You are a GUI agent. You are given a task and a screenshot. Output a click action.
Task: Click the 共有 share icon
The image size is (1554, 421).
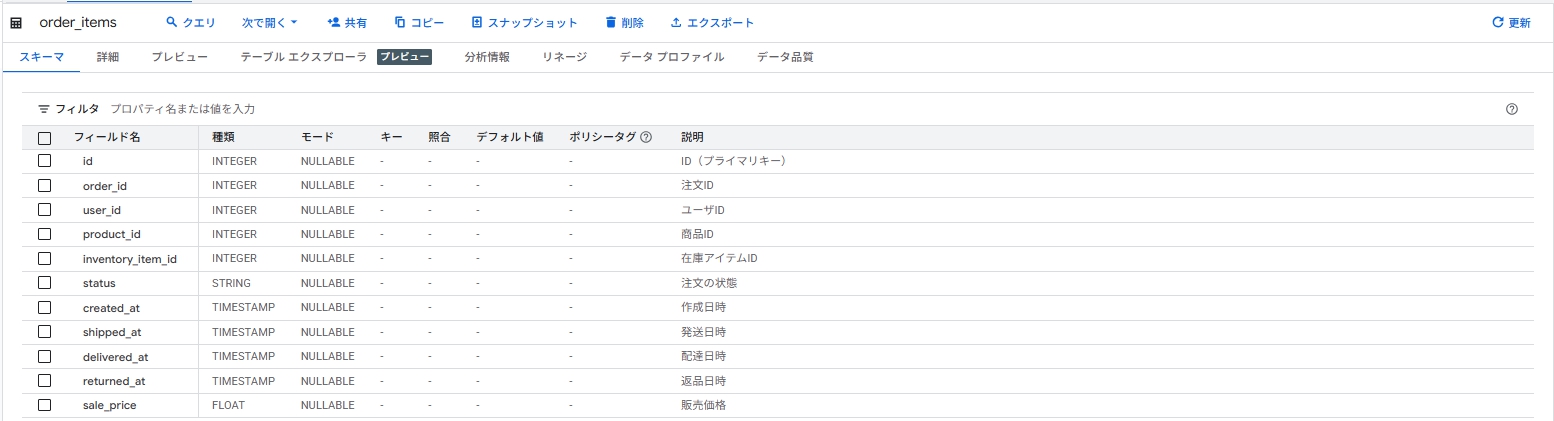coord(334,22)
